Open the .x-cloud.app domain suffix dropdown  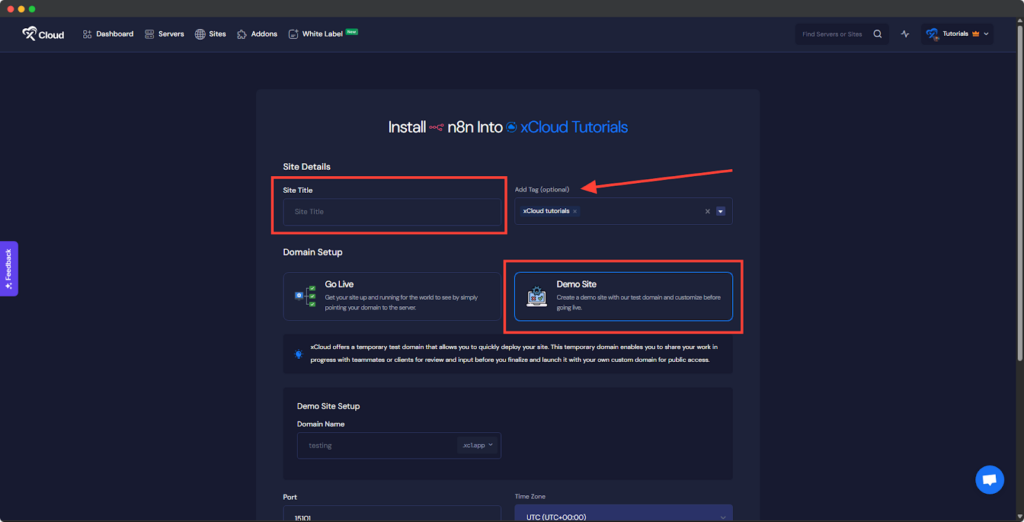[478, 445]
